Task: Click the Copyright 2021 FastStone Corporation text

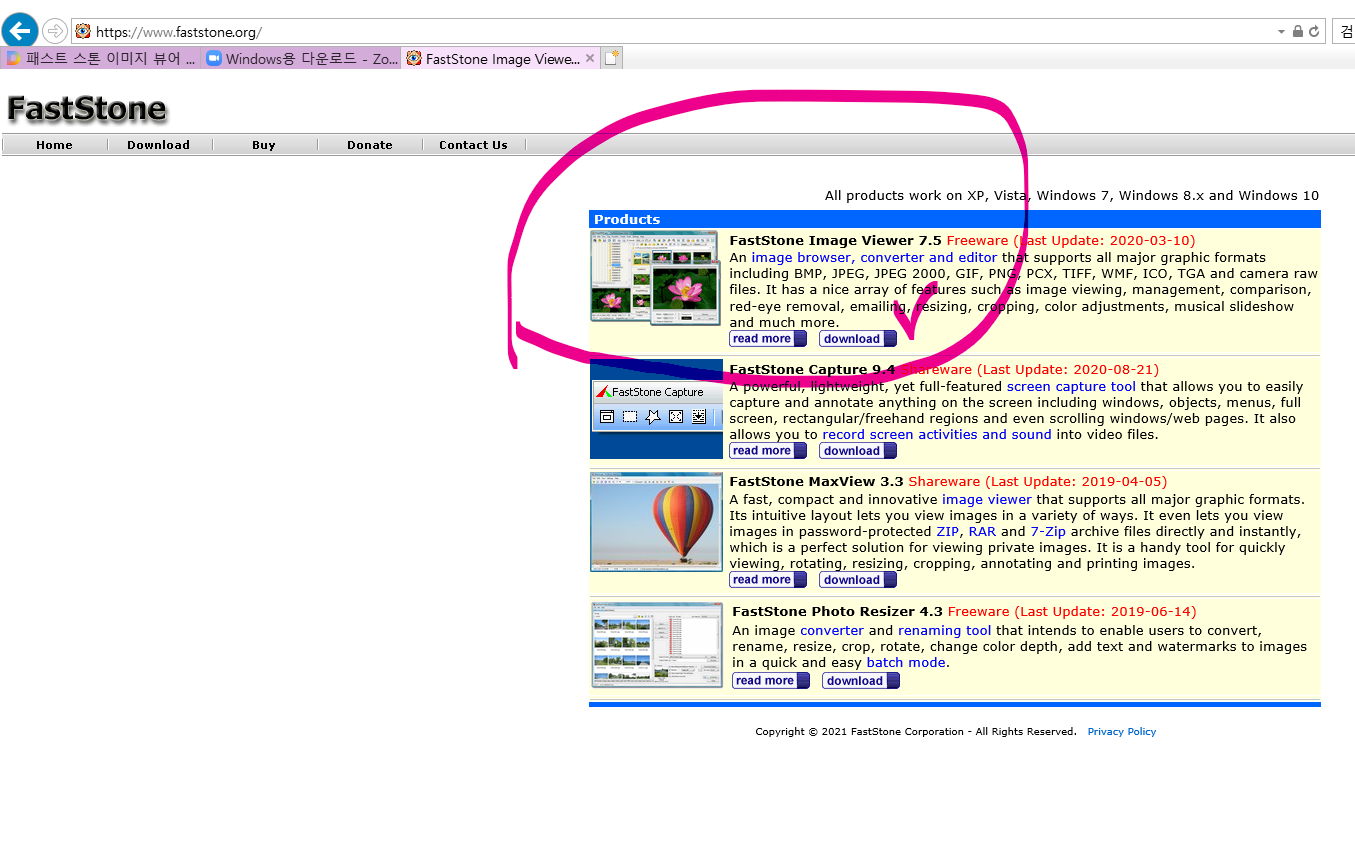Action: [x=916, y=732]
